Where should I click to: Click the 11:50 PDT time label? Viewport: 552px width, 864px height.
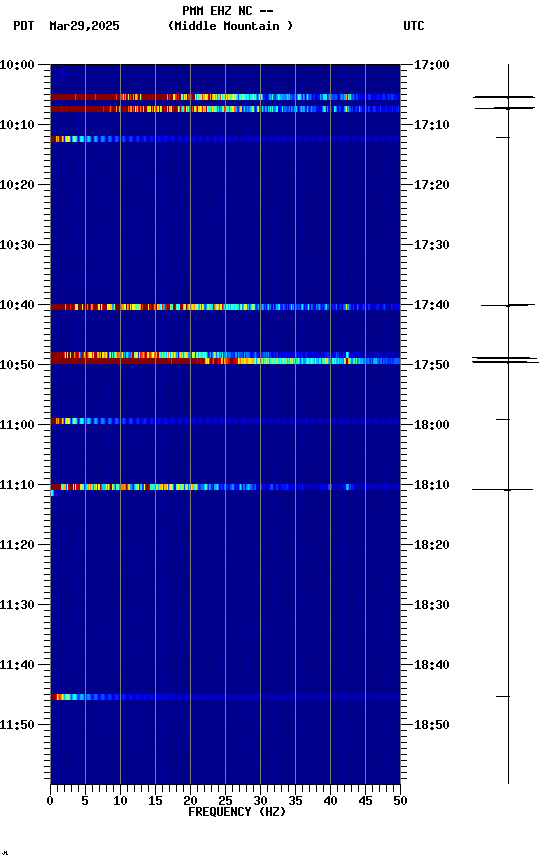coord(17,725)
